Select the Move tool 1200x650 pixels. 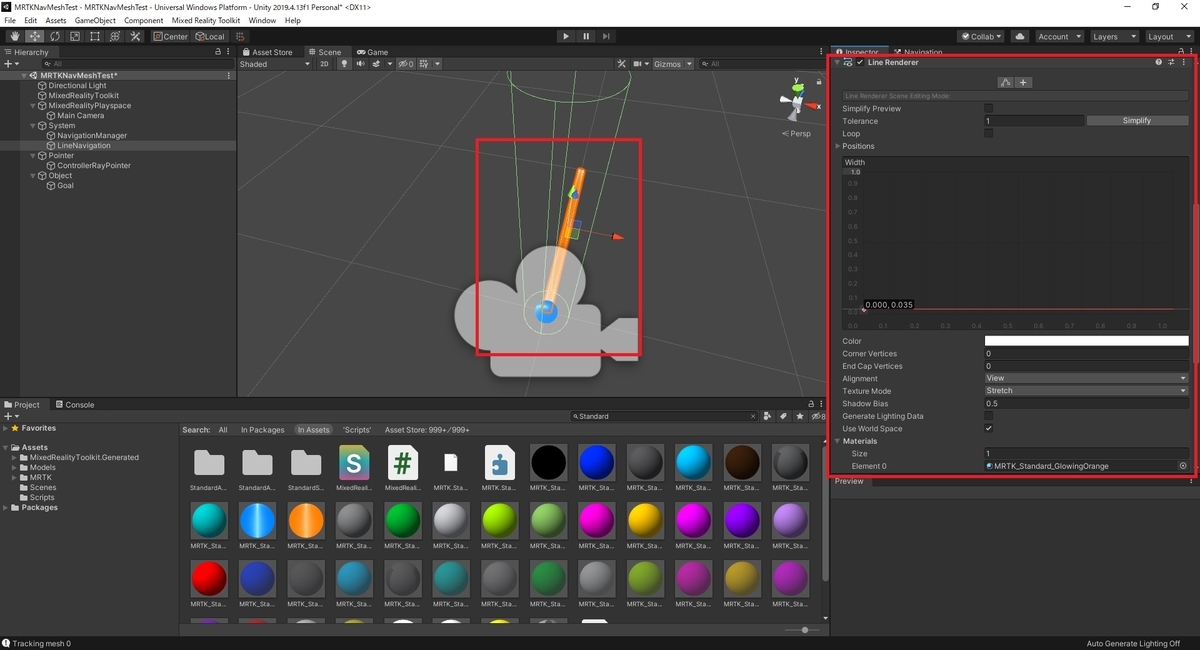[x=34, y=36]
